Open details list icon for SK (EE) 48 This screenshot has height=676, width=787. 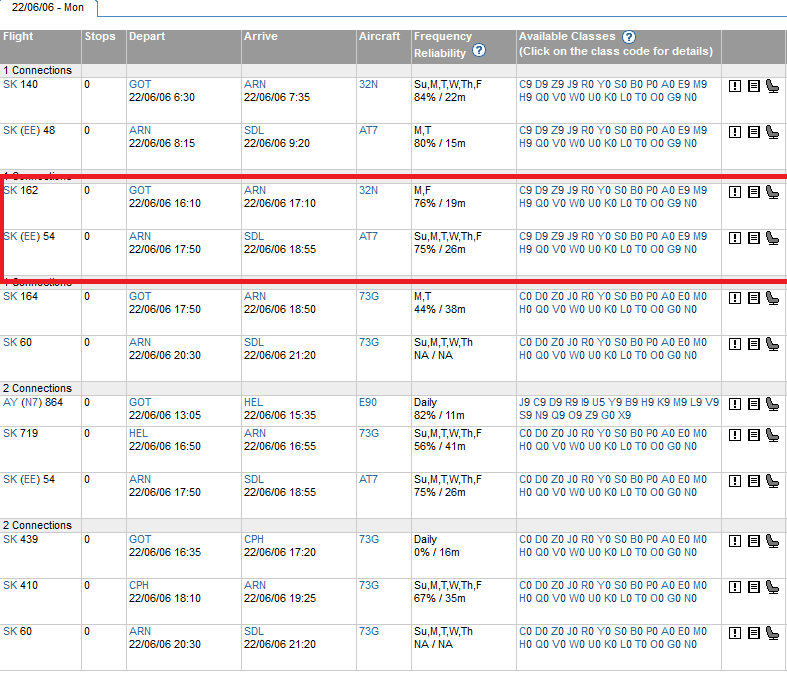(754, 131)
